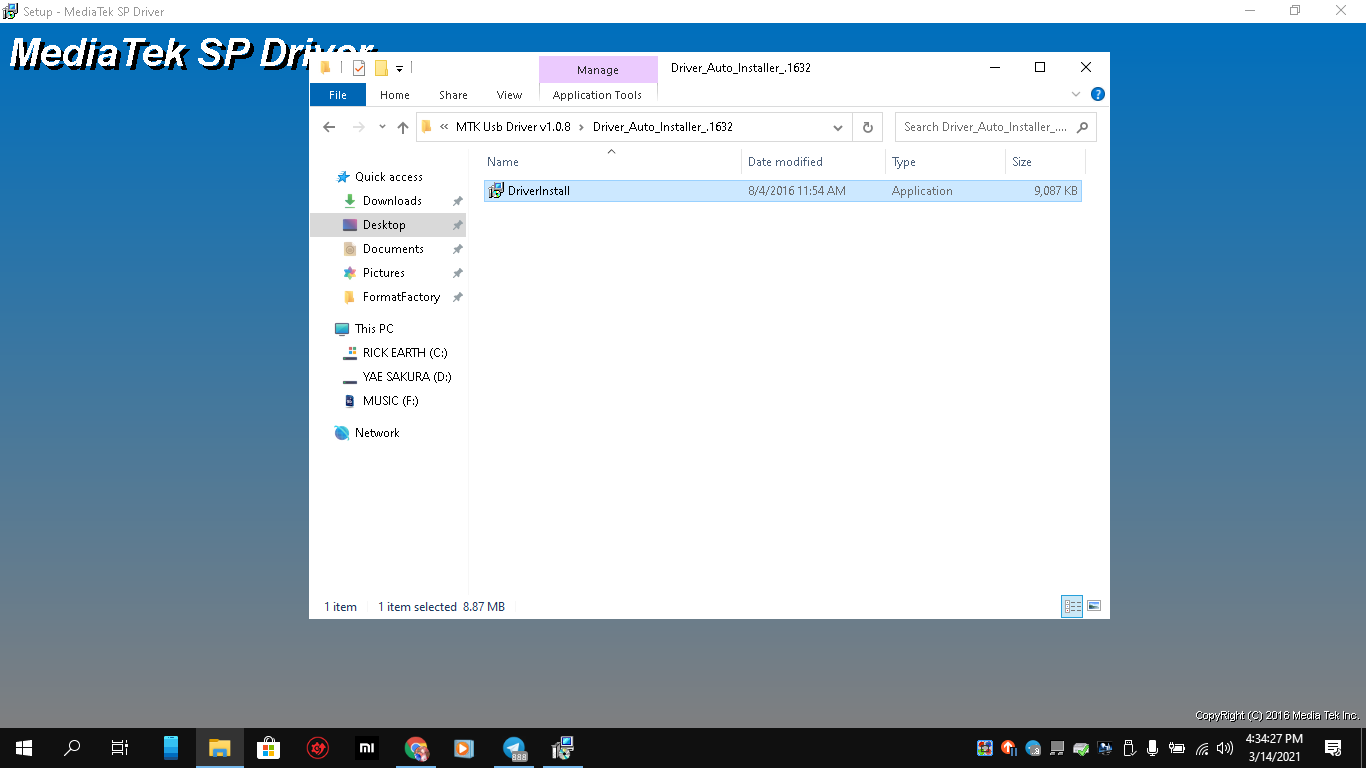Open File Explorer Help icon
1366x768 pixels.
1097,94
